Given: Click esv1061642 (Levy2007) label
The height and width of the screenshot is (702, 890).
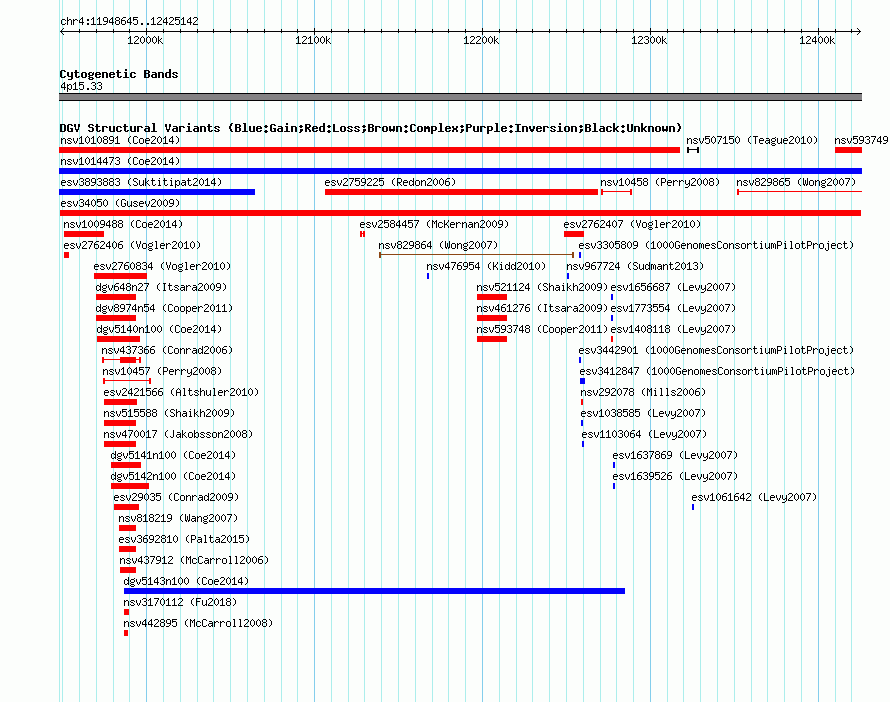Looking at the screenshot, I should click(x=754, y=497).
